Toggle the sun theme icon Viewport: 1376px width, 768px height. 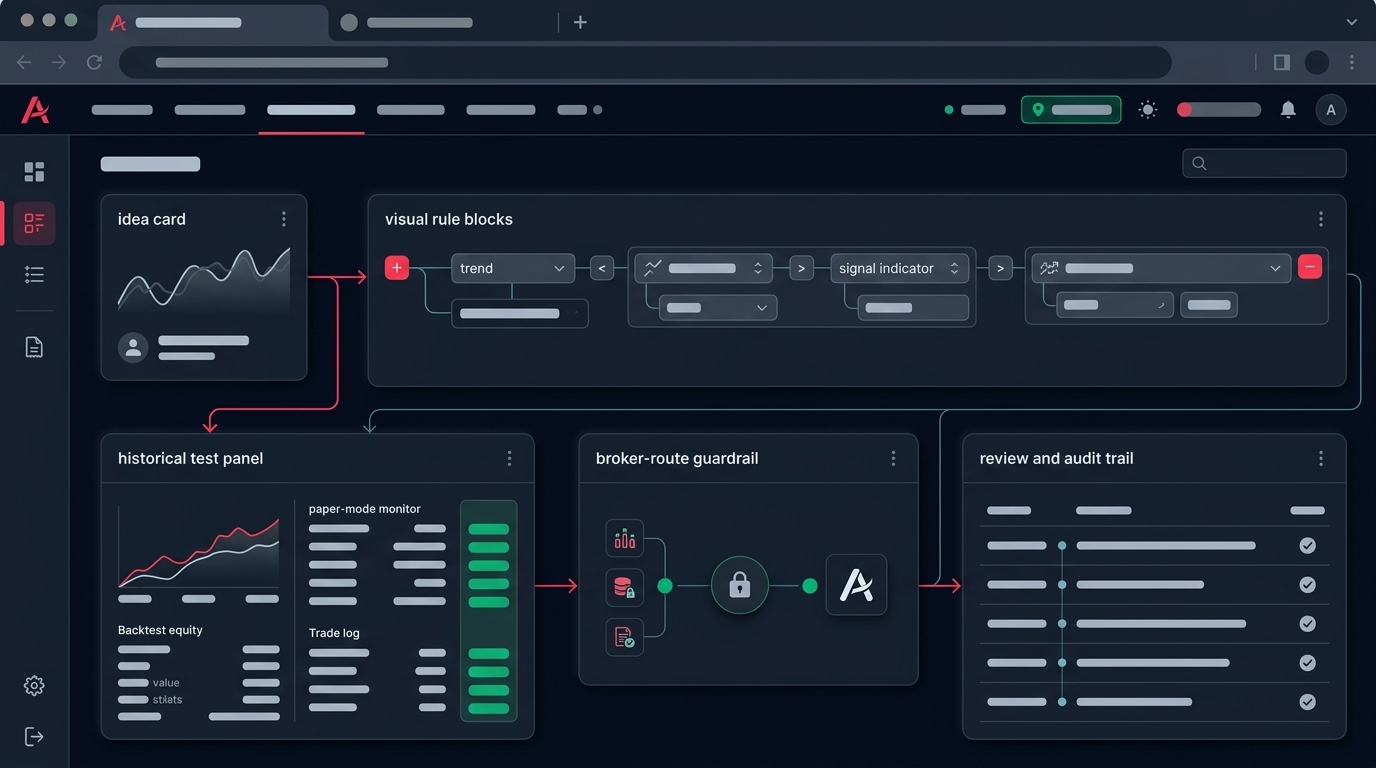coord(1148,110)
